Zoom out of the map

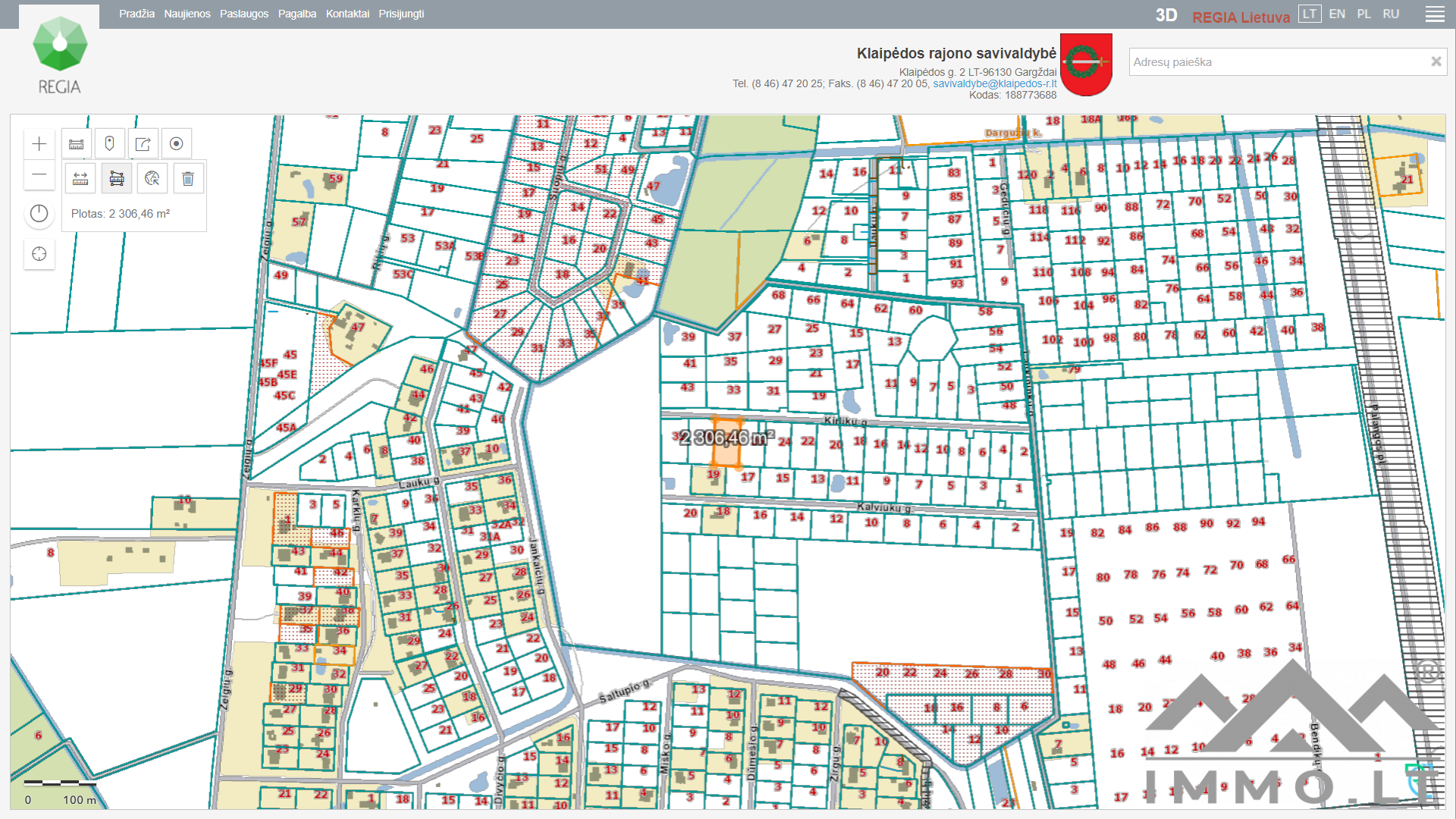click(x=39, y=175)
